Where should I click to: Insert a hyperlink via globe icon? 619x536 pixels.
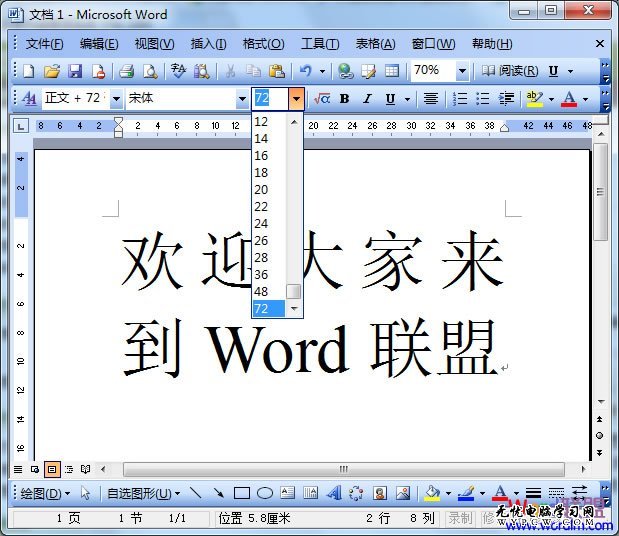pyautogui.click(x=345, y=71)
